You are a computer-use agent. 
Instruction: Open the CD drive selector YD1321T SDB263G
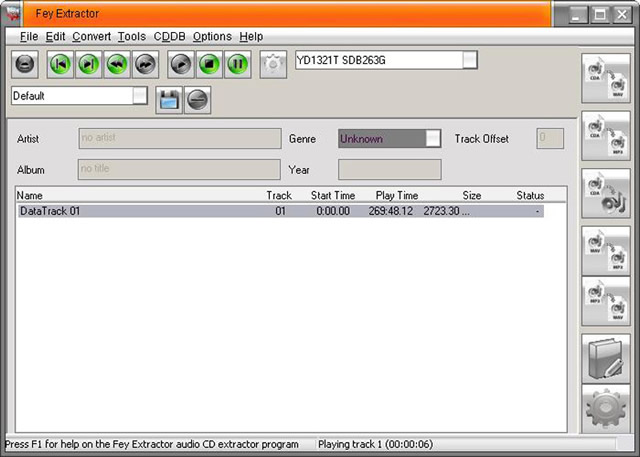(x=386, y=60)
